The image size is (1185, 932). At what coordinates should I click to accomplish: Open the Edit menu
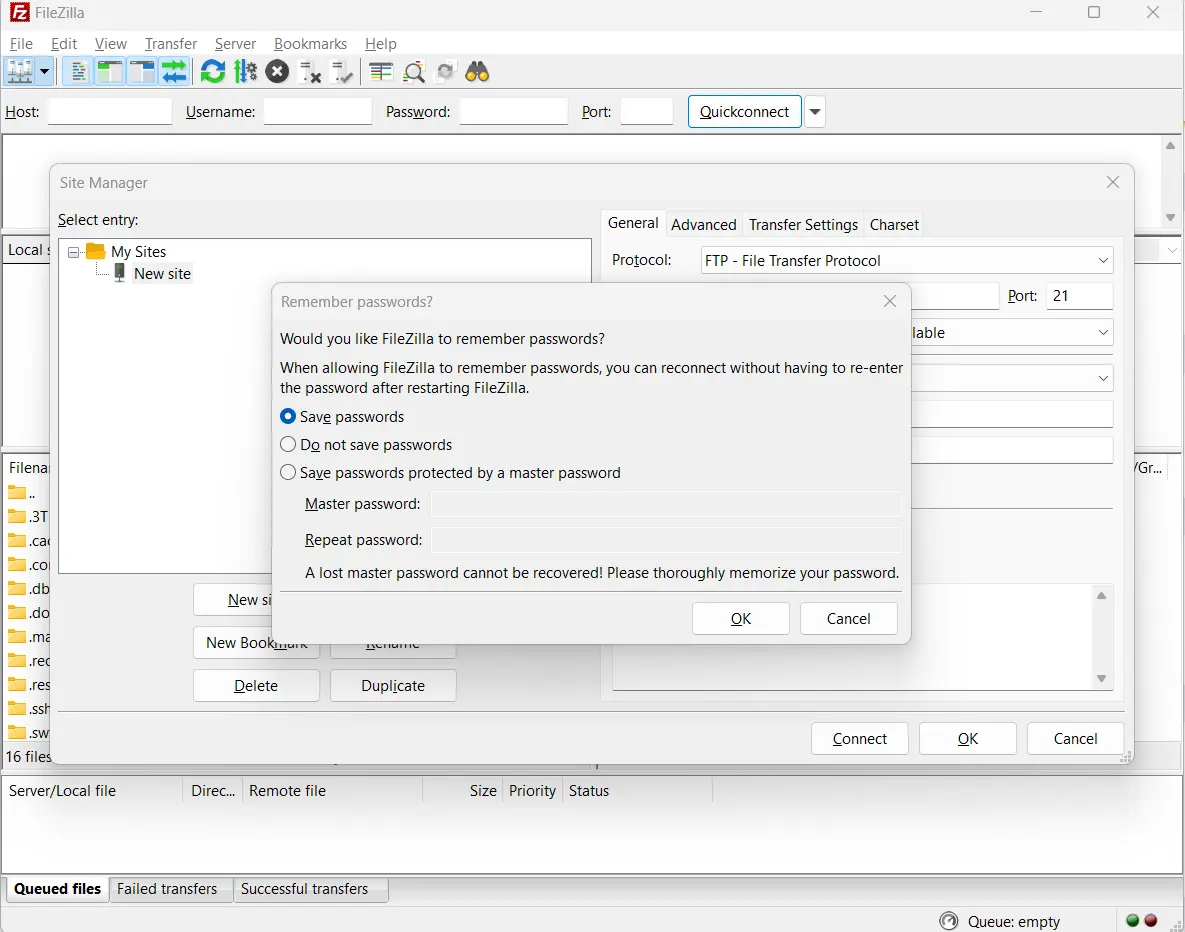[64, 44]
